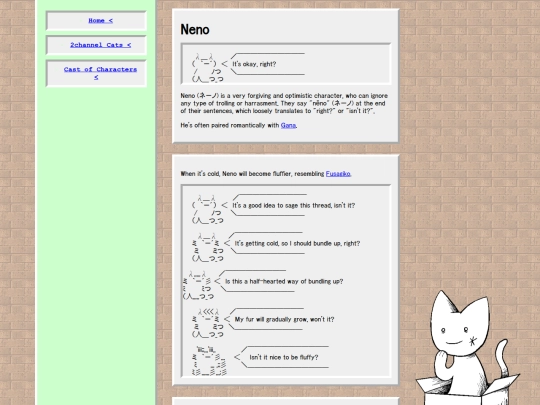
Task: Follow the Fusagiko character link
Action: tap(338, 174)
